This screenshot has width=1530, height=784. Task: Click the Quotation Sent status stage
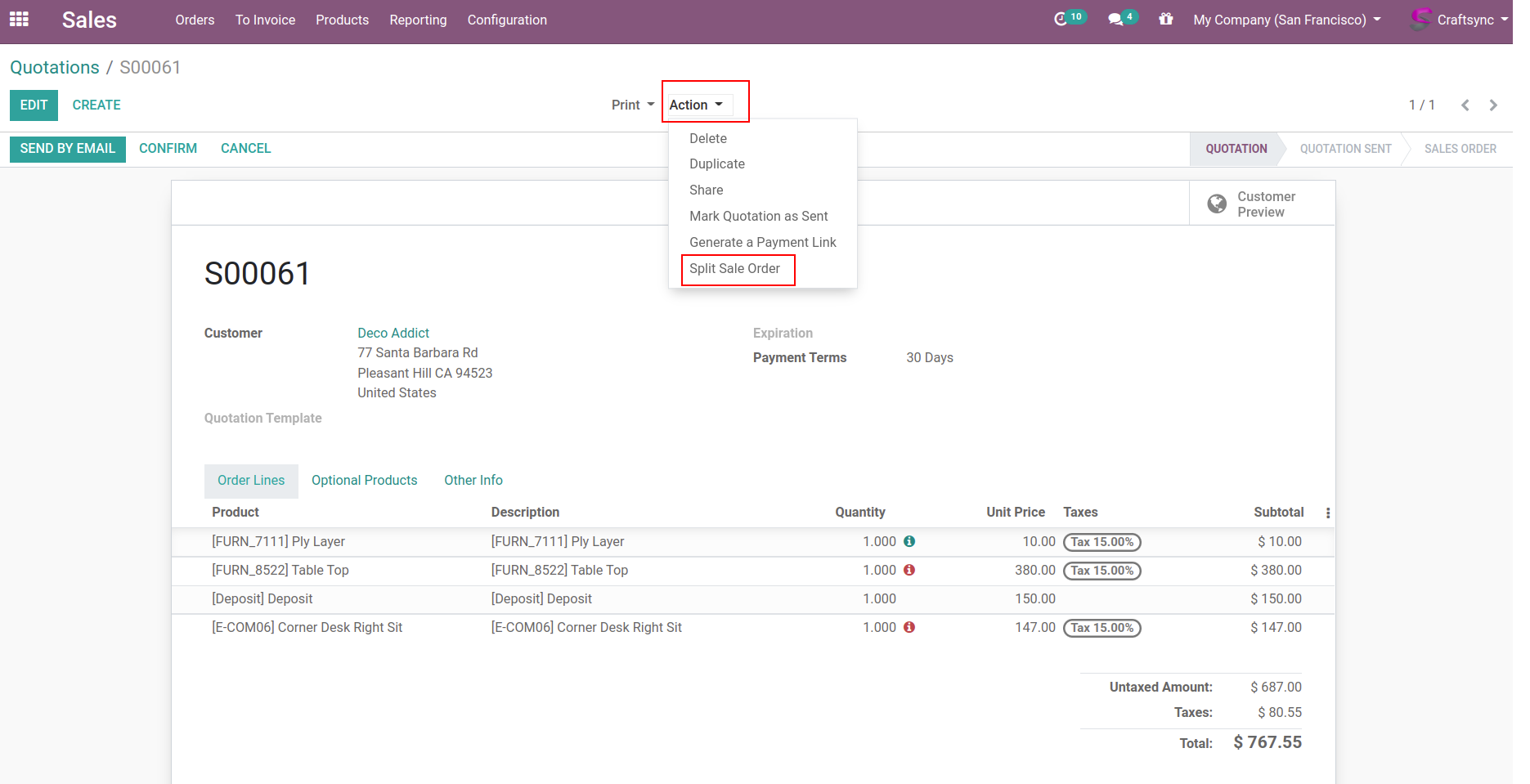(1345, 149)
